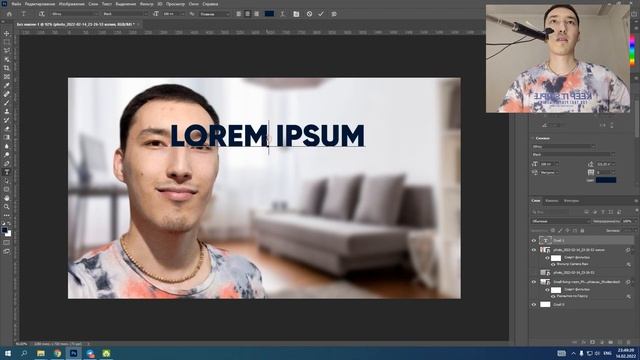Open Chrome from taskbar
The image size is (640, 360).
(x=57, y=353)
